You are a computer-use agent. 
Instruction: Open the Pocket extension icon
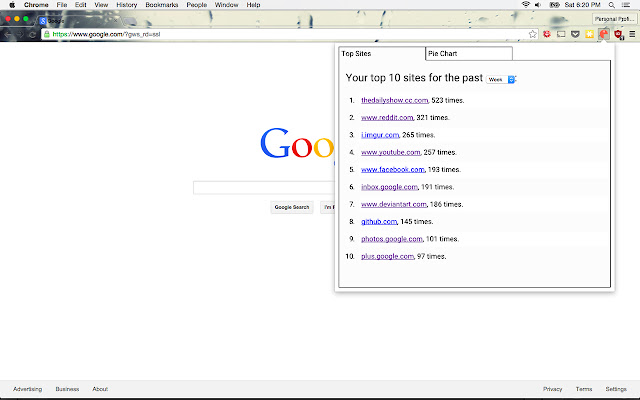click(x=575, y=34)
